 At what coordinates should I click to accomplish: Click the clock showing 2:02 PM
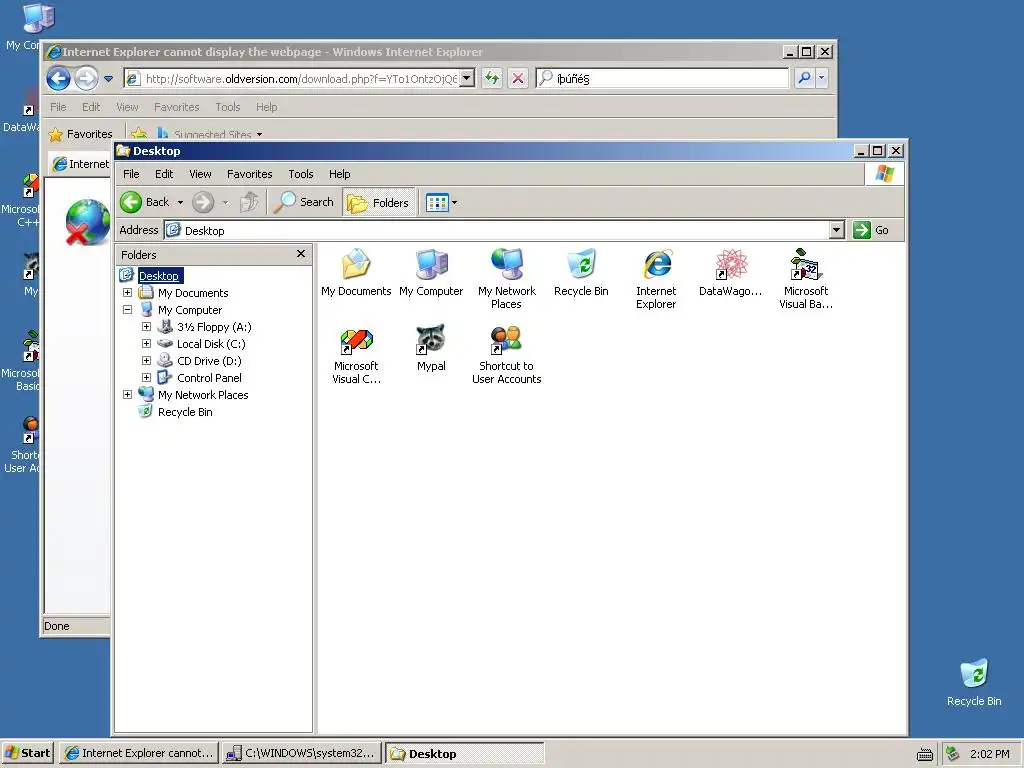click(x=989, y=754)
